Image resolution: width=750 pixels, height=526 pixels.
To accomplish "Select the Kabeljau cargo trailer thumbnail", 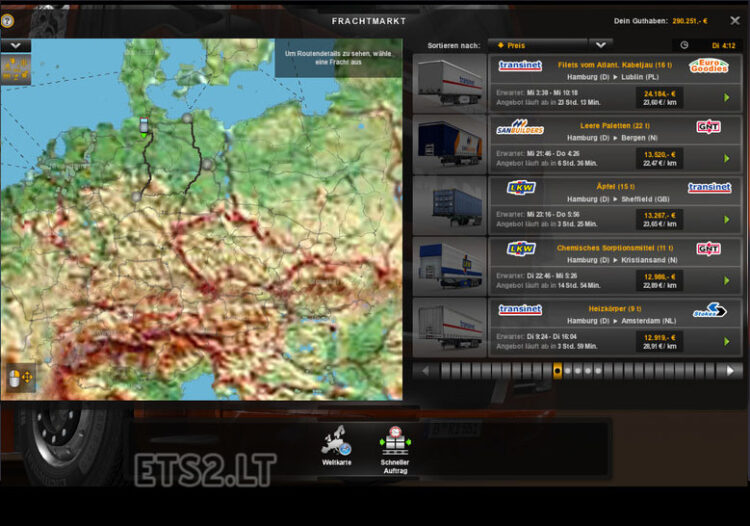I will click(450, 83).
